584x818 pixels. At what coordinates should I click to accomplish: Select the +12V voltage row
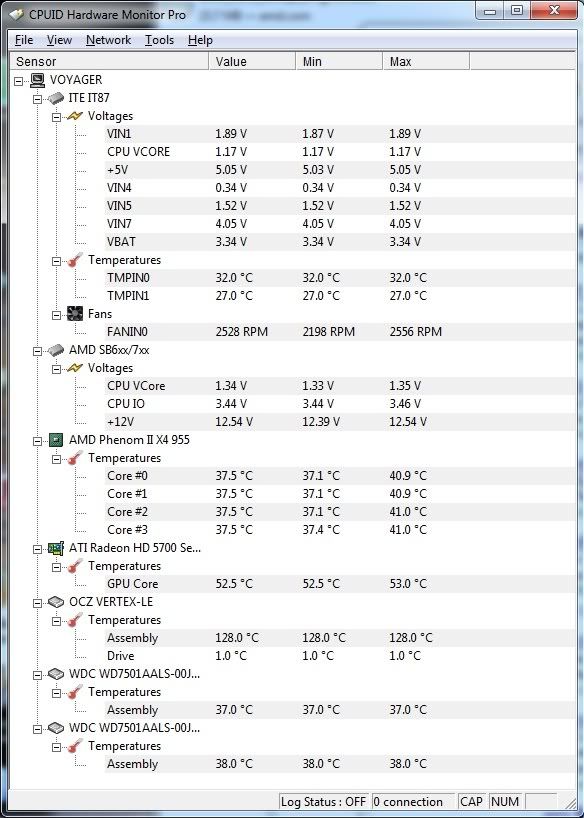[339, 422]
